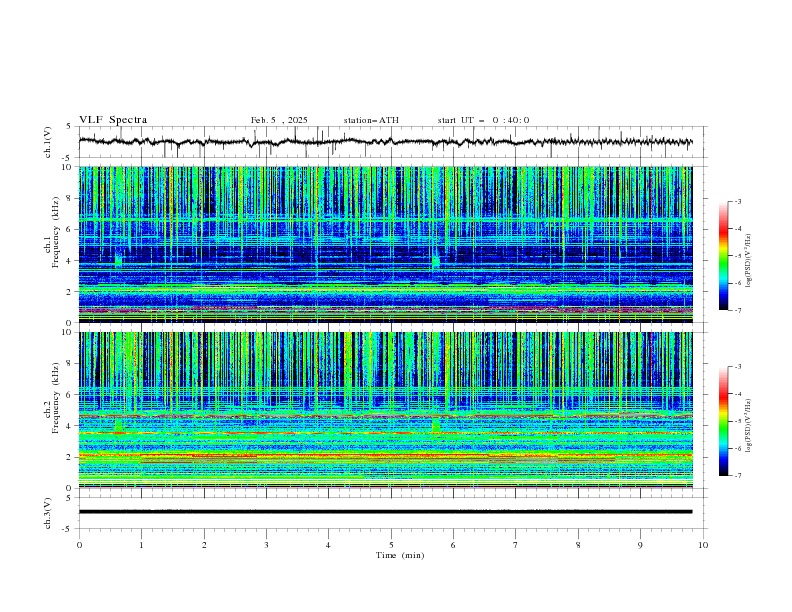This screenshot has height=612, width=792.
Task: Click the time axis tick label "6"
Action: tap(453, 545)
